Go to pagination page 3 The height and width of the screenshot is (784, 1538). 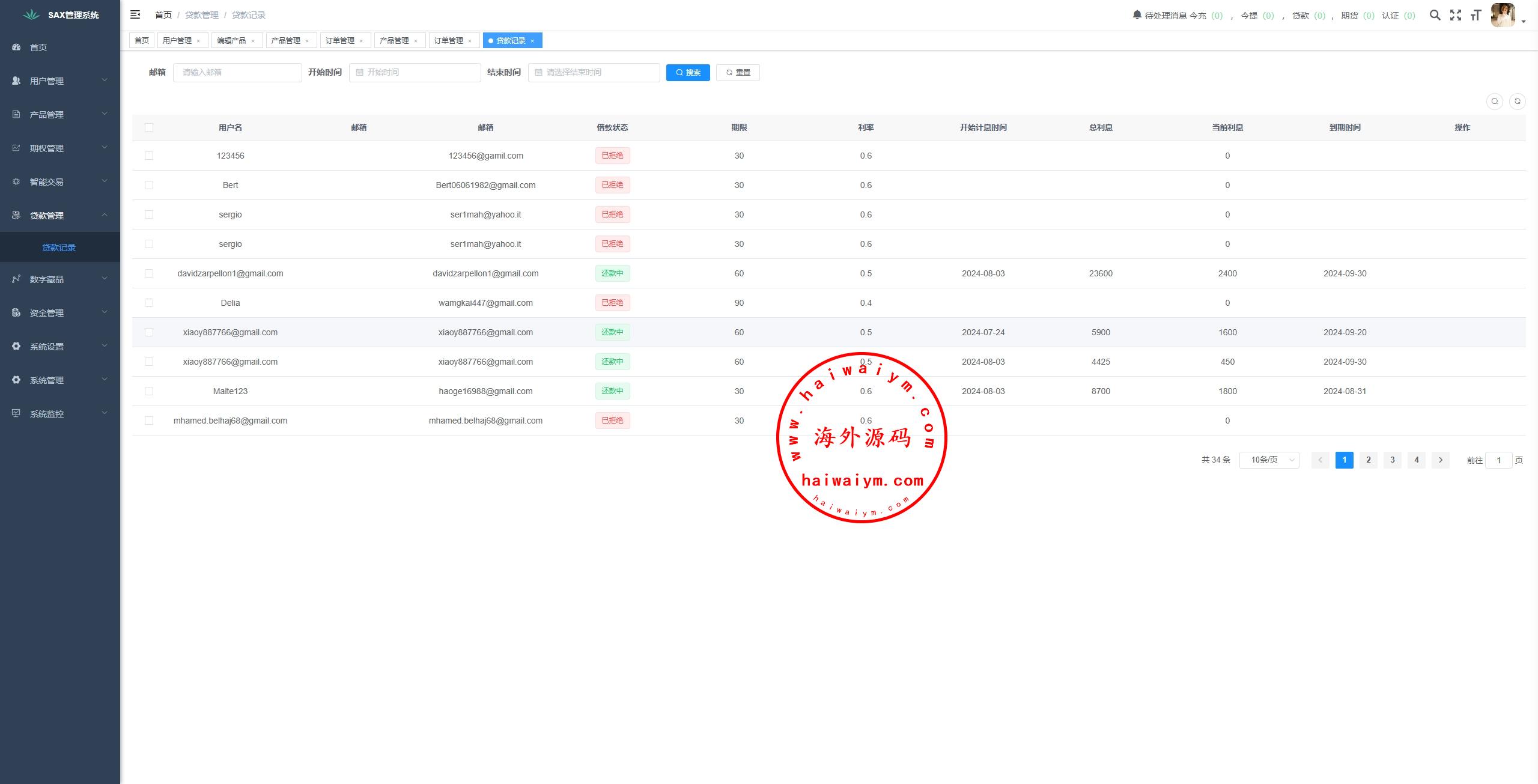(x=1392, y=460)
